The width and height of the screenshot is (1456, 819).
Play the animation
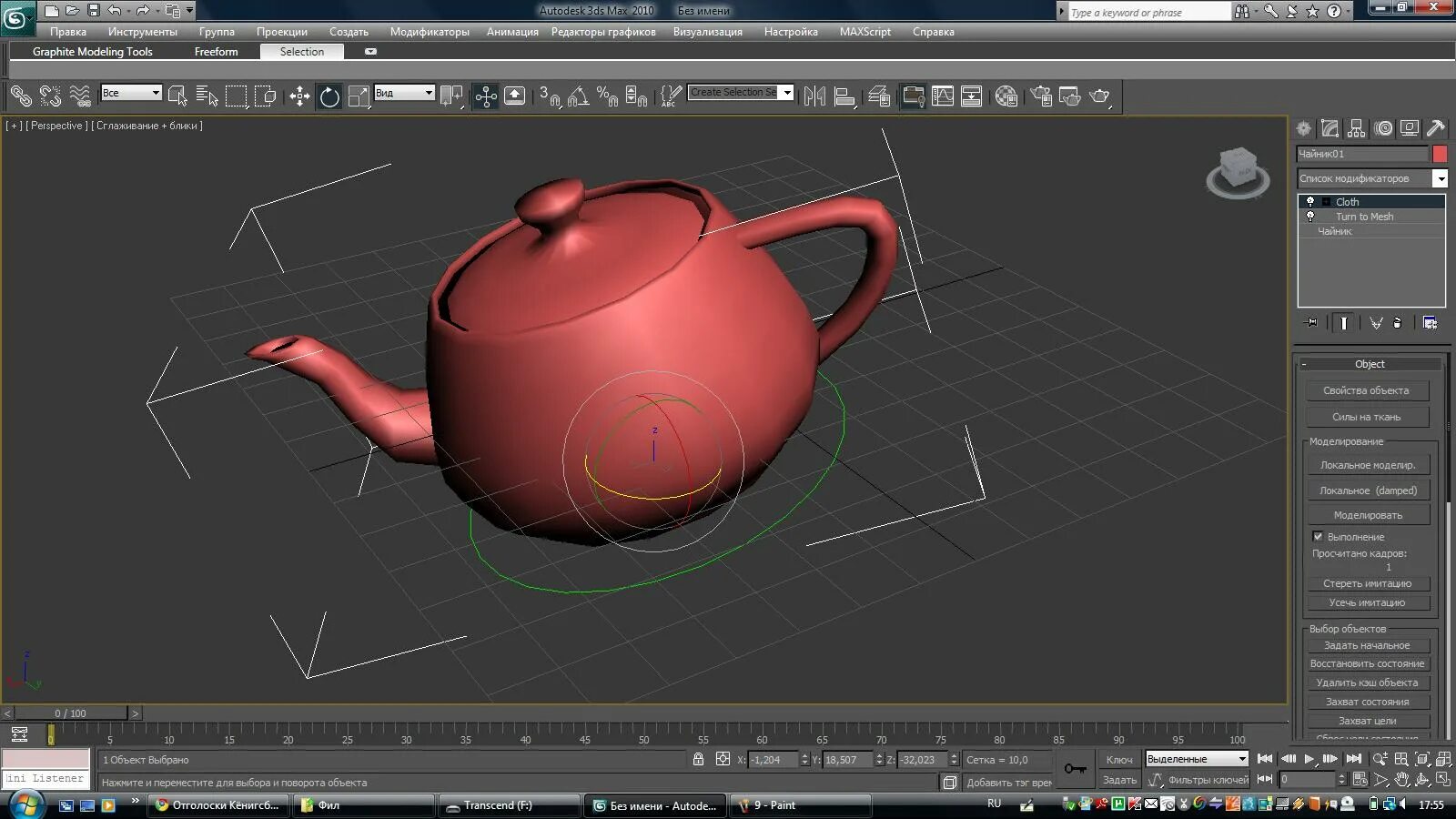1309,758
